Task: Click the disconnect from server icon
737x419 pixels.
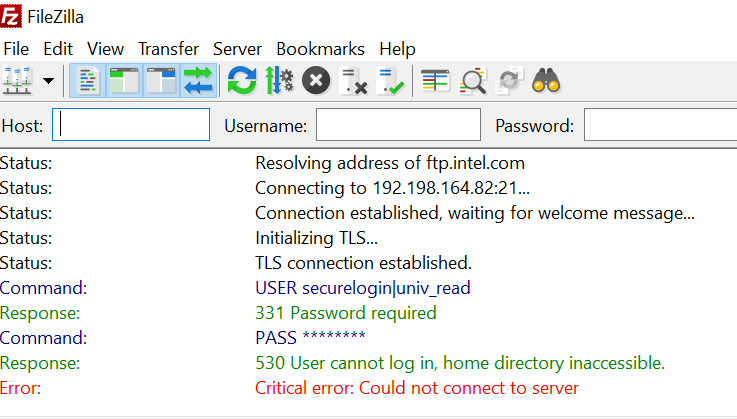Action: (x=353, y=80)
